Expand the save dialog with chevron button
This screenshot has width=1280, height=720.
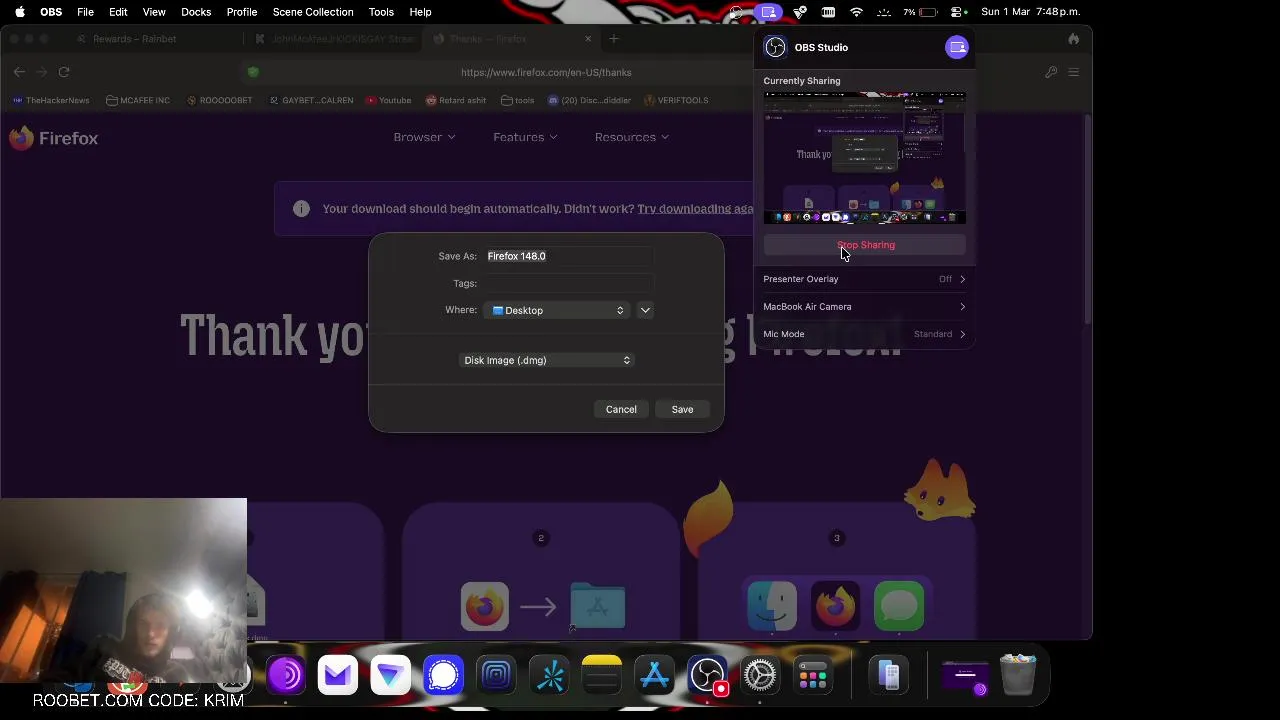[x=645, y=310]
